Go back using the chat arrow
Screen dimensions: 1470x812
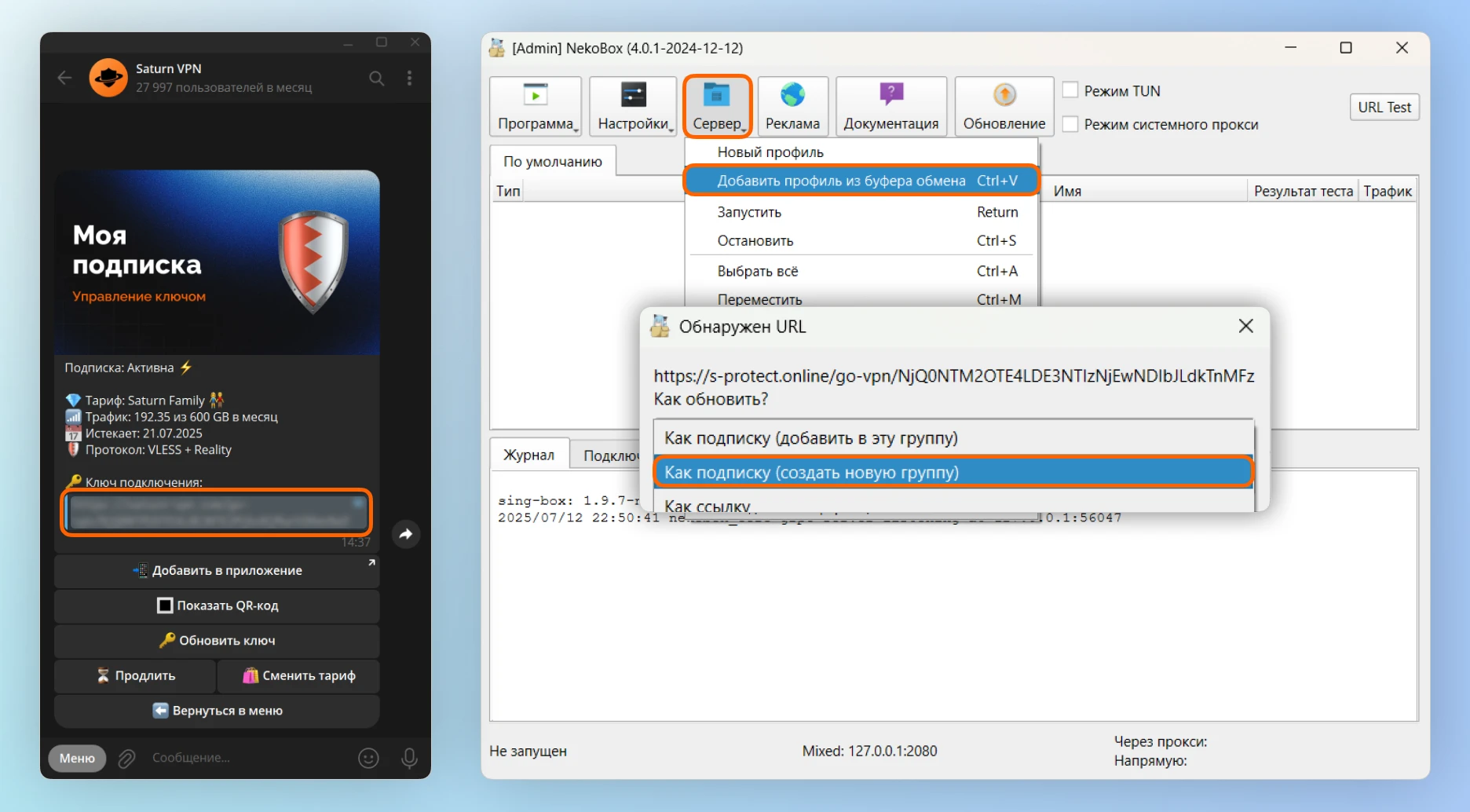[x=65, y=78]
